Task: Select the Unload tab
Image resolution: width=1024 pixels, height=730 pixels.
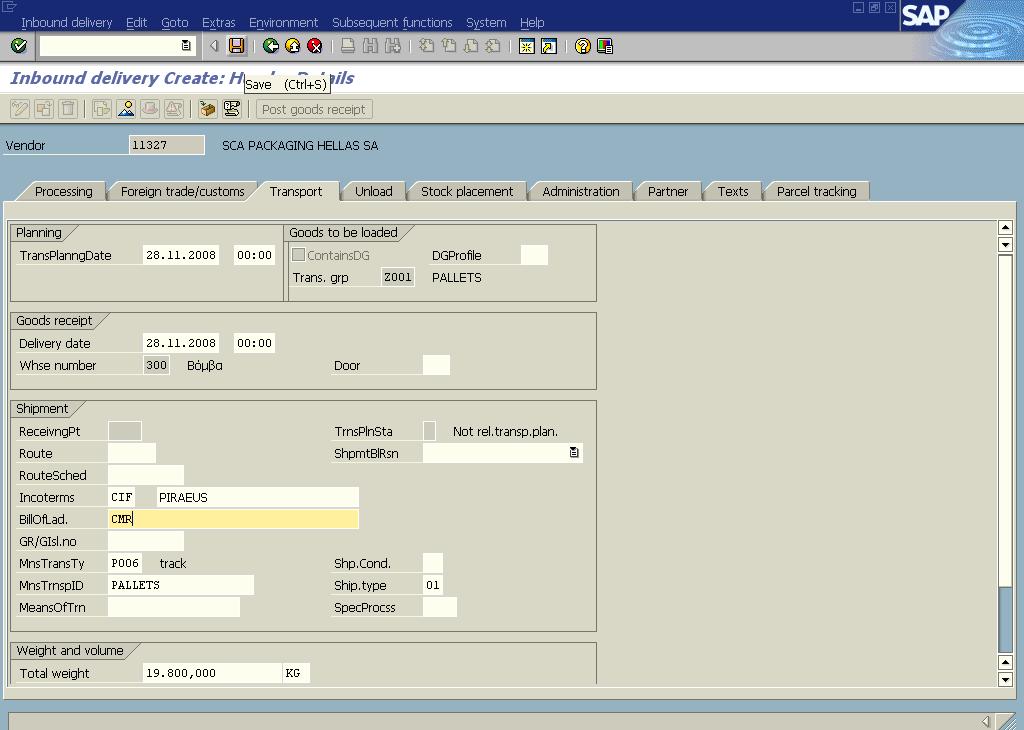Action: (374, 191)
